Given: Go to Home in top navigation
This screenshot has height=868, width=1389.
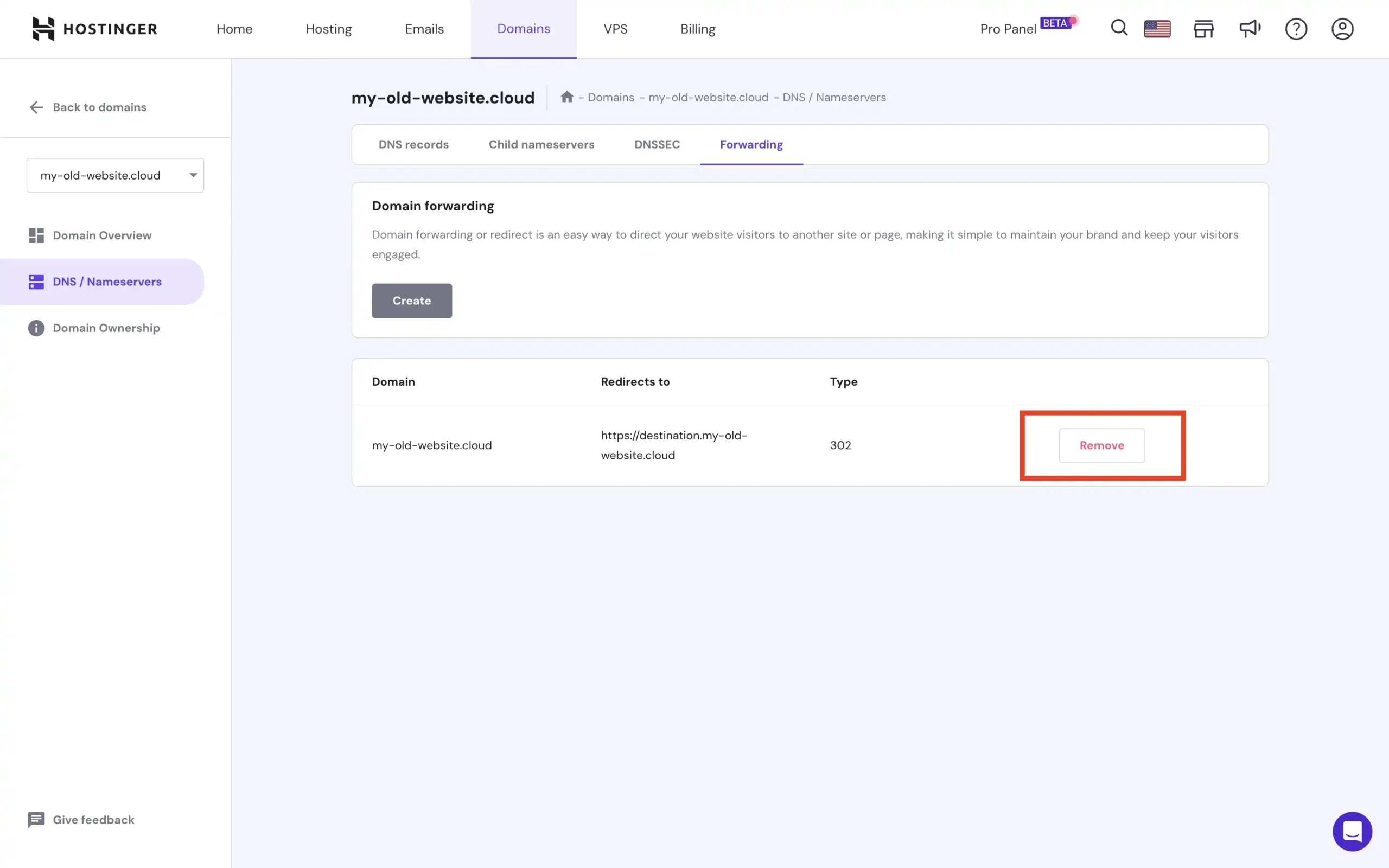Looking at the screenshot, I should click(234, 29).
